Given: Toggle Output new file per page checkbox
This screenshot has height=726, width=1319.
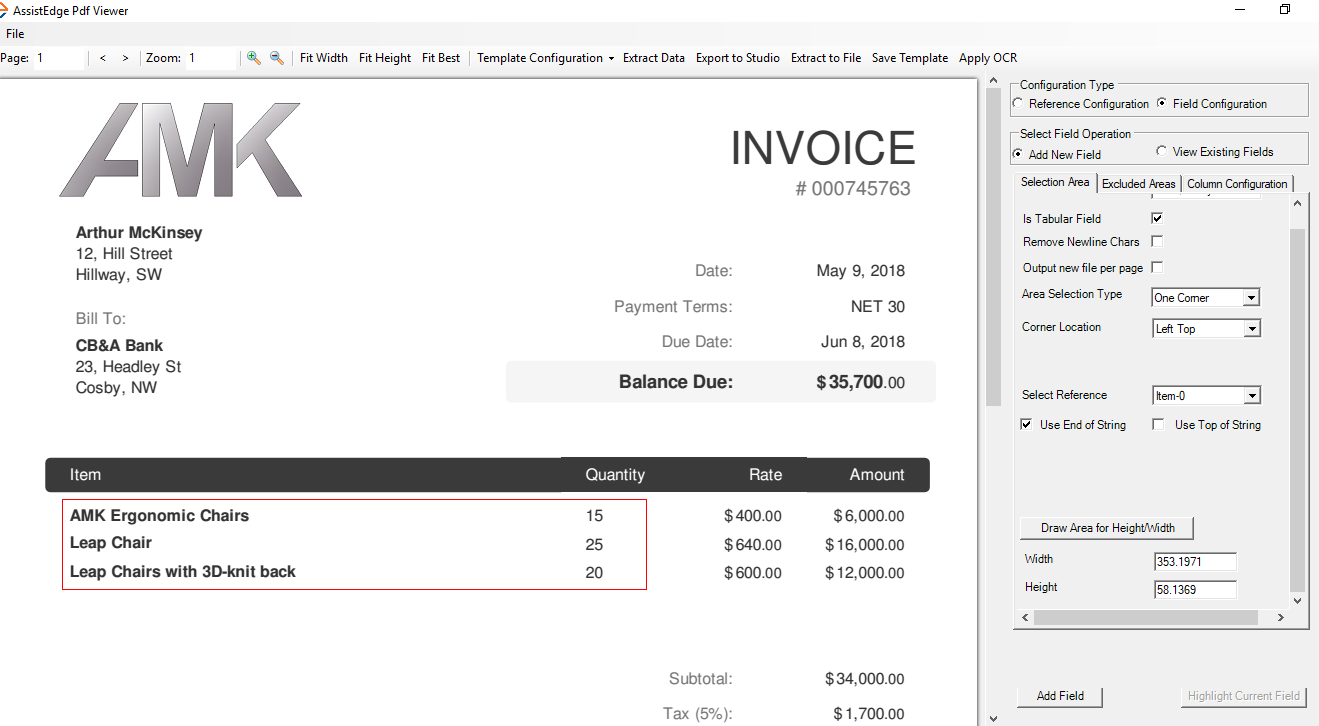Looking at the screenshot, I should [x=1157, y=267].
